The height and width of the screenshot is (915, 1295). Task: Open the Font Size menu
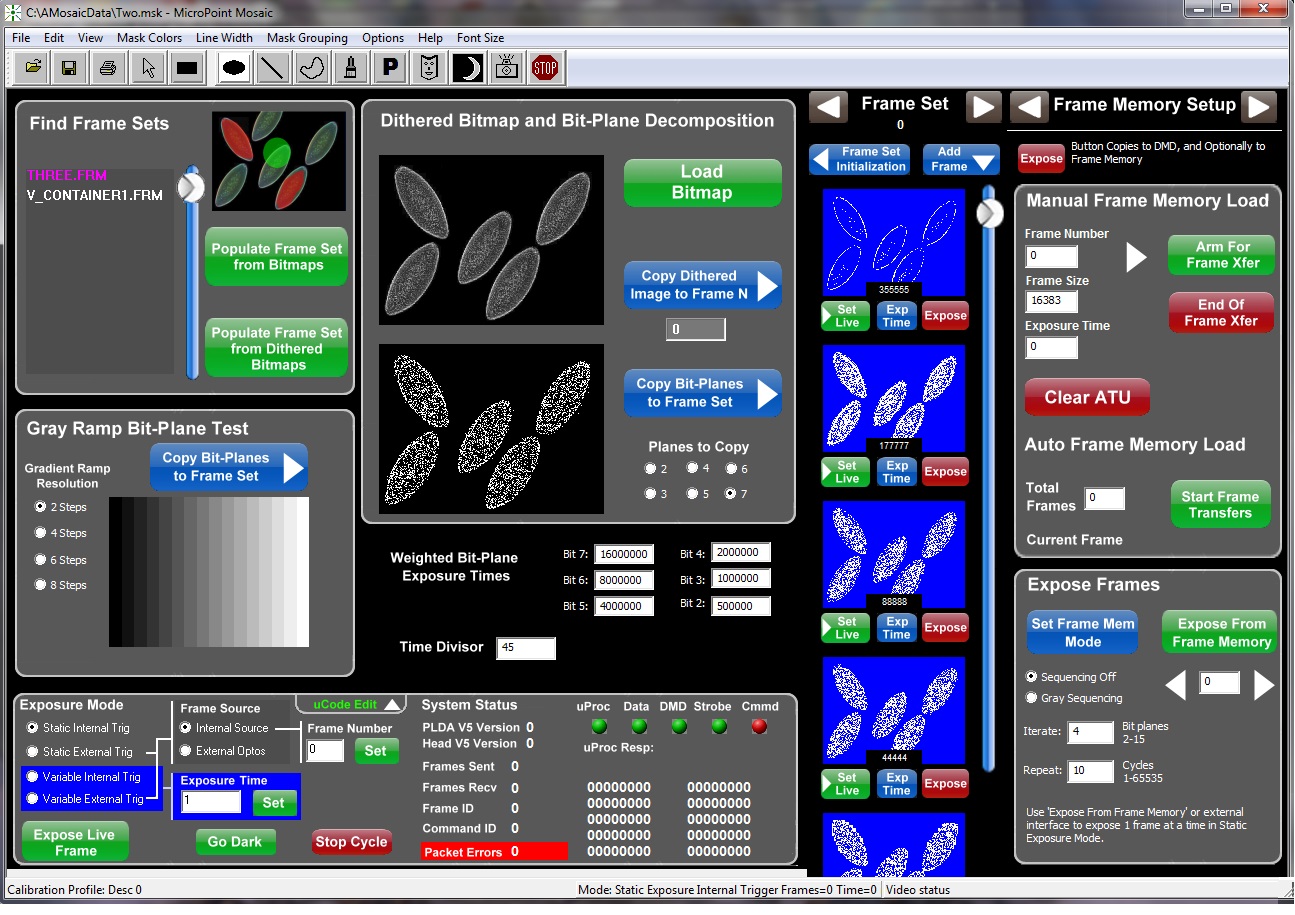pyautogui.click(x=480, y=38)
